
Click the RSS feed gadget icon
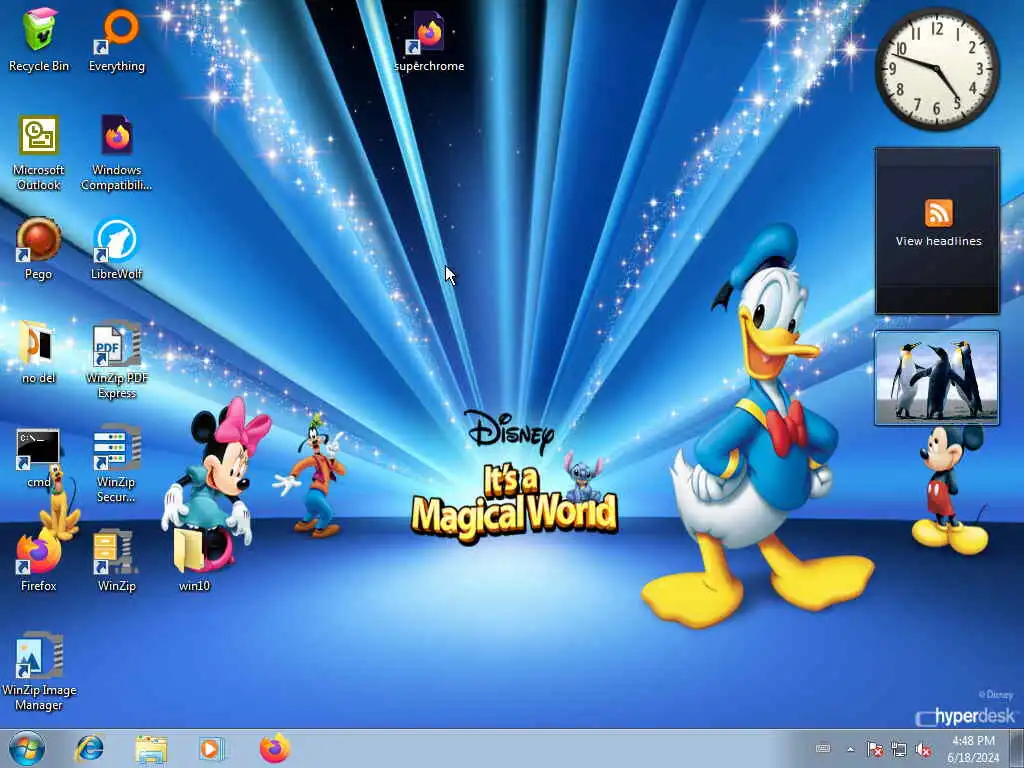938,213
